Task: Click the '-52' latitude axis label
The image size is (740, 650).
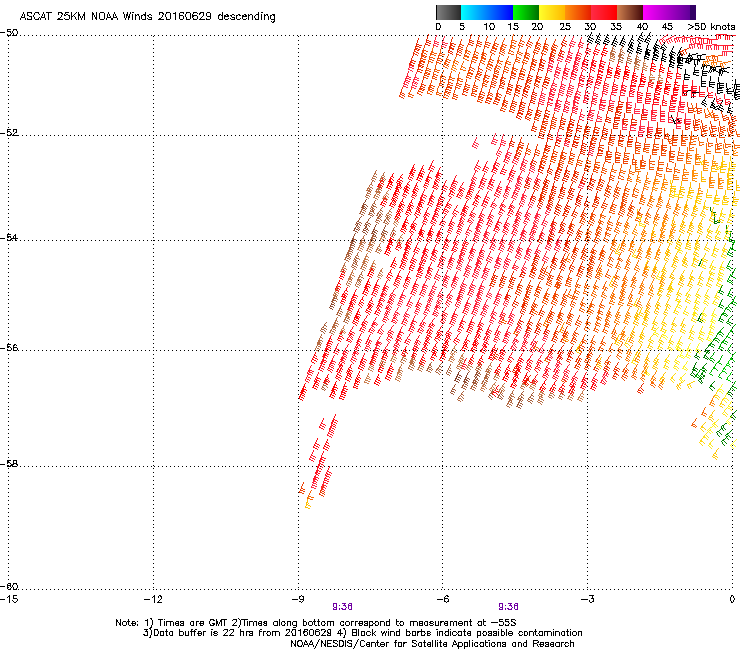Action: [x=9, y=133]
